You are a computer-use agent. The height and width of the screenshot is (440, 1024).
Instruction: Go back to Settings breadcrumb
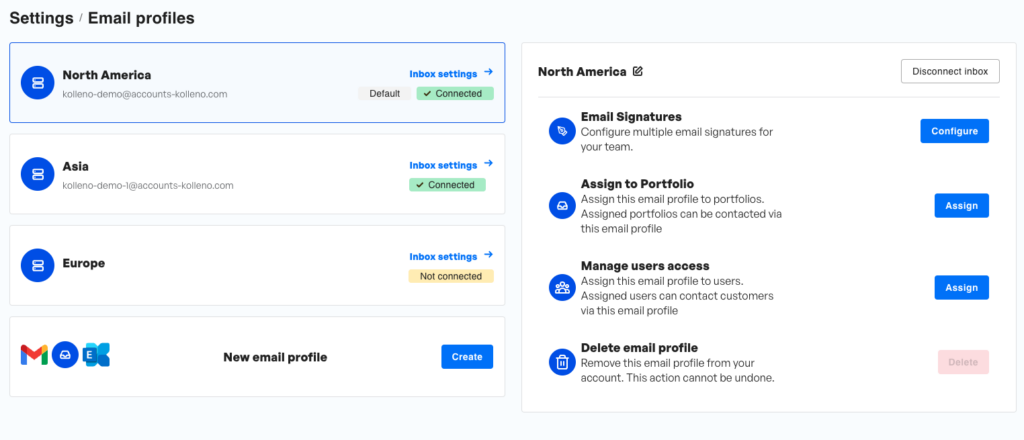(41, 18)
